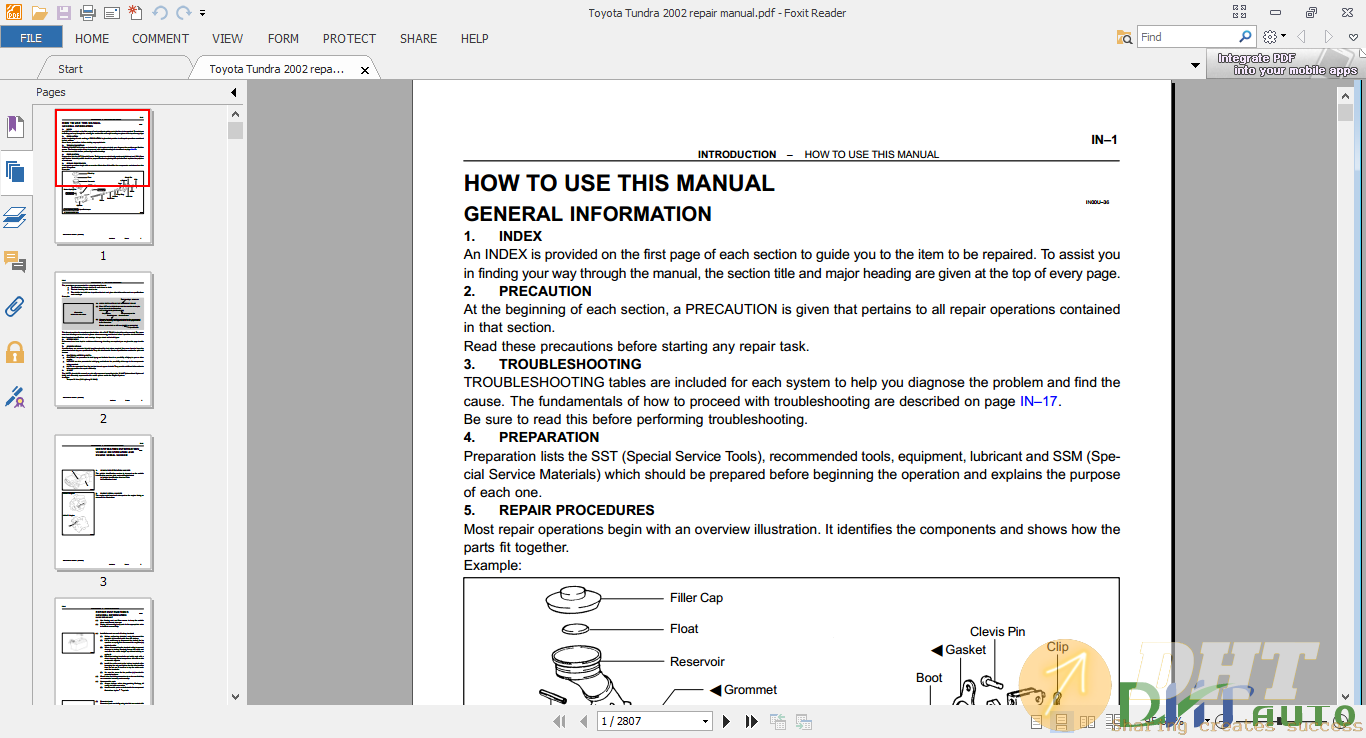The width and height of the screenshot is (1366, 738).
Task: Select page 2 thumbnail
Action: [103, 340]
